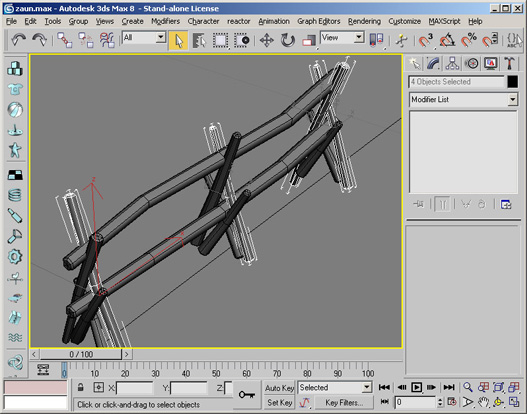Click the X coordinate input field

[x=134, y=388]
